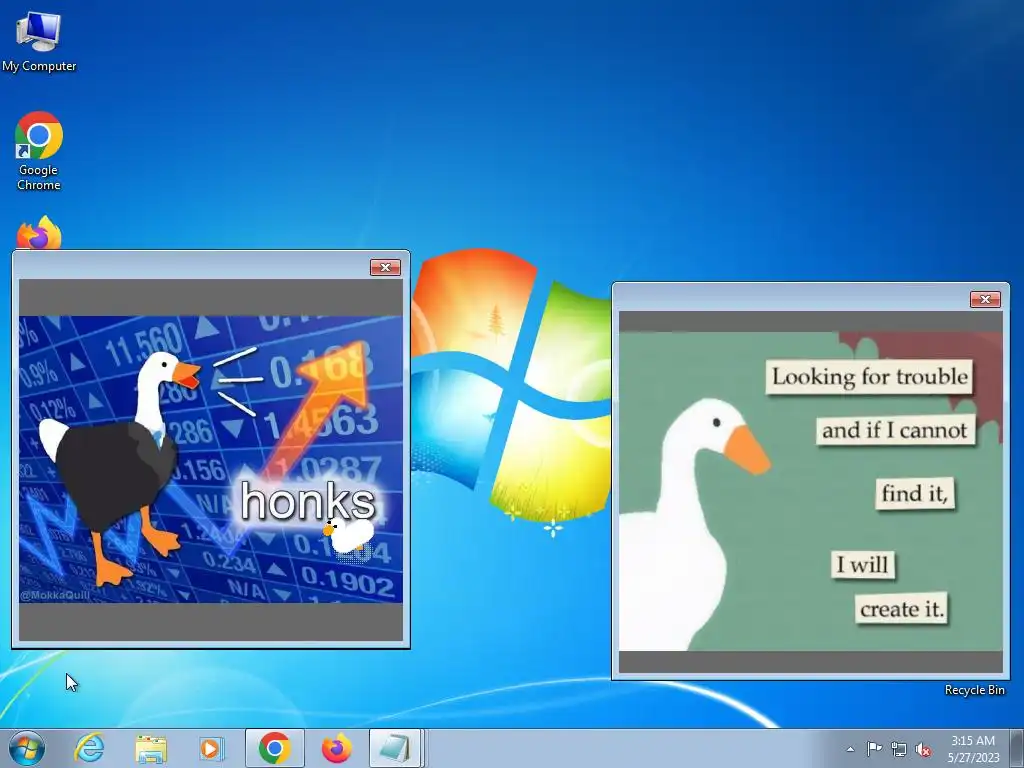Viewport: 1024px width, 768px height.
Task: Click the Windows Start orb
Action: 27,748
